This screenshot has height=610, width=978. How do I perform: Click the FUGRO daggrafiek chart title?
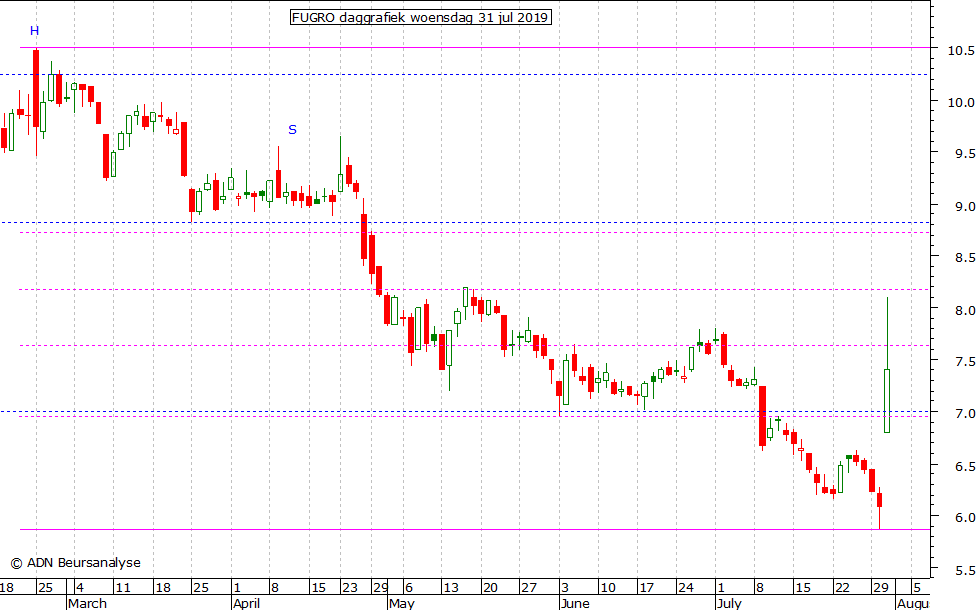pyautogui.click(x=420, y=17)
